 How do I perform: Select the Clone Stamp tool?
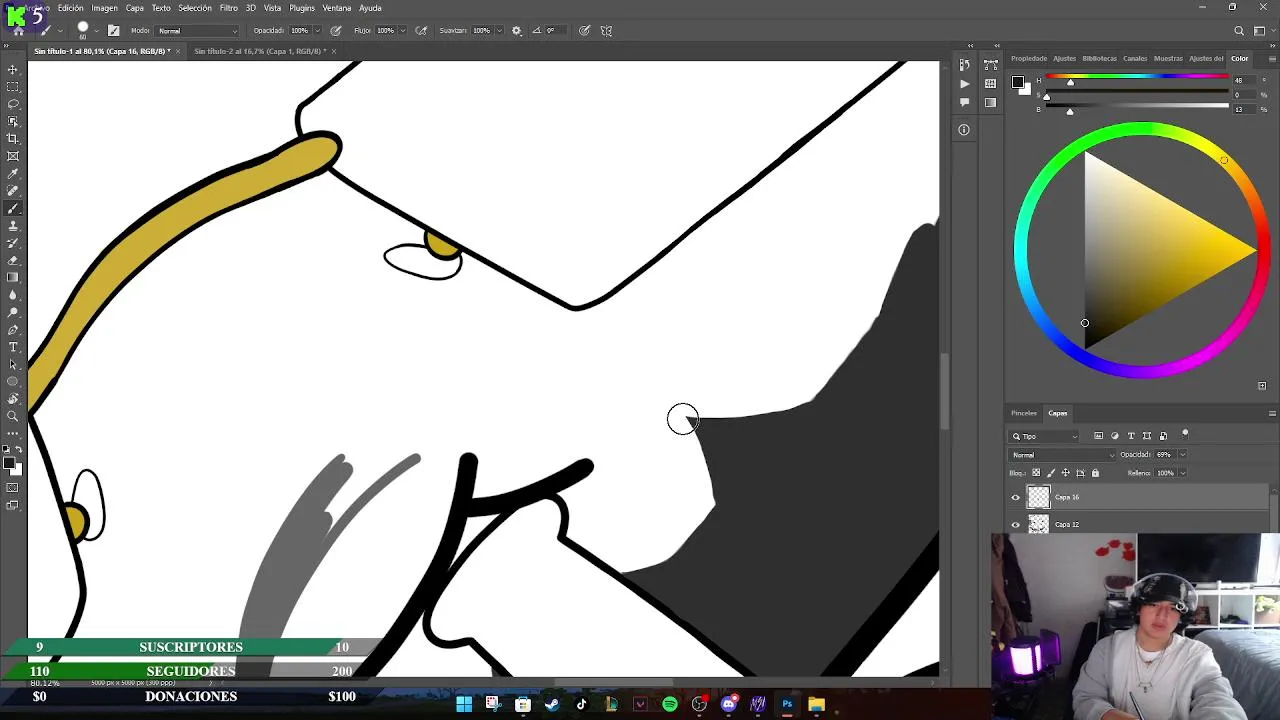[x=13, y=226]
